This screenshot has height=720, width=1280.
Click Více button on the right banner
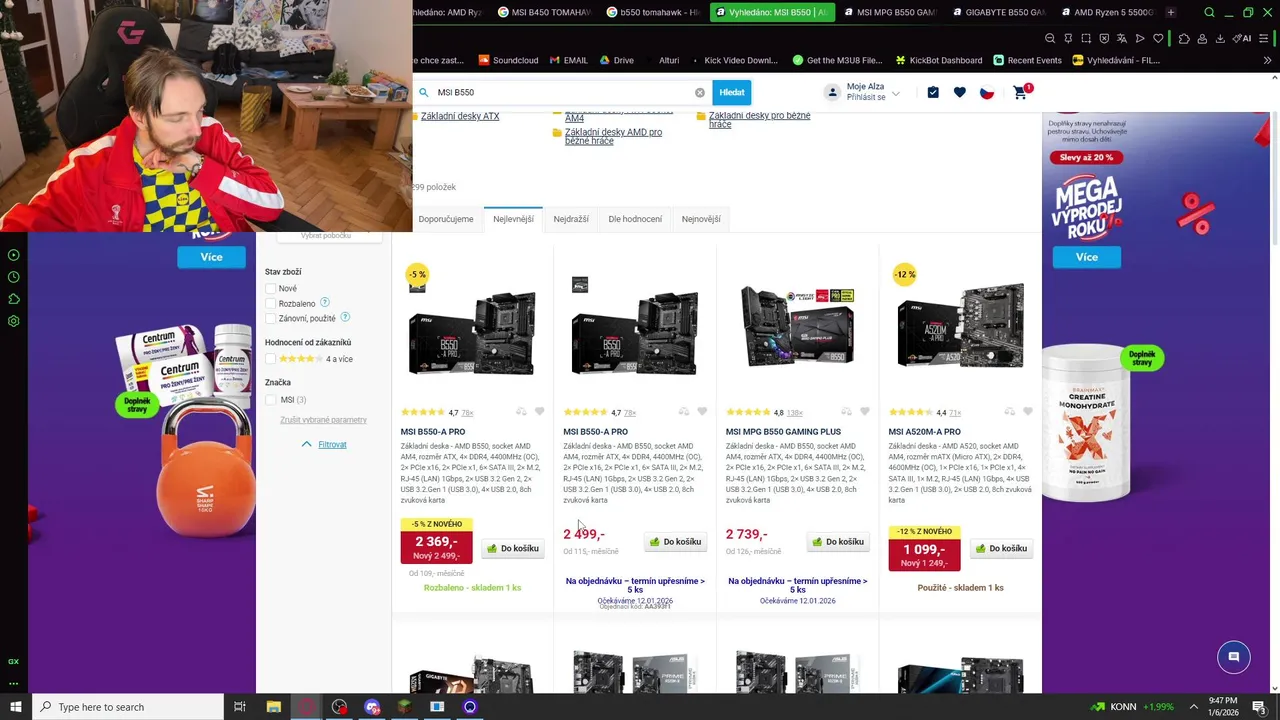coord(1087,257)
